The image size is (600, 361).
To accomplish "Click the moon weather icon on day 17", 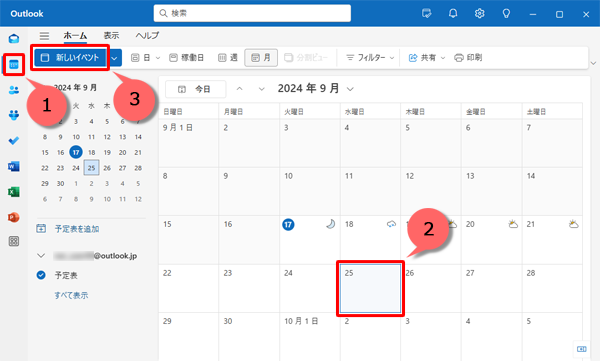I will pos(331,224).
